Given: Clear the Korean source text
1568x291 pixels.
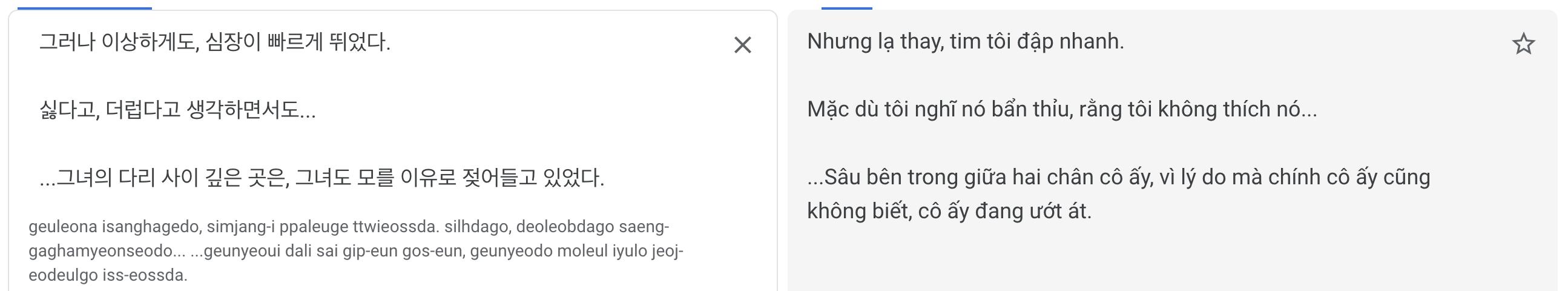Looking at the screenshot, I should [742, 45].
